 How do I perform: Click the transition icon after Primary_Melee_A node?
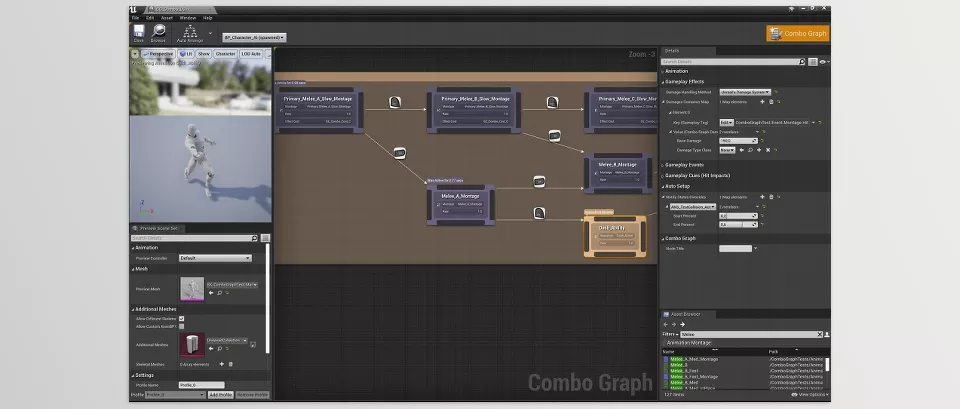395,101
